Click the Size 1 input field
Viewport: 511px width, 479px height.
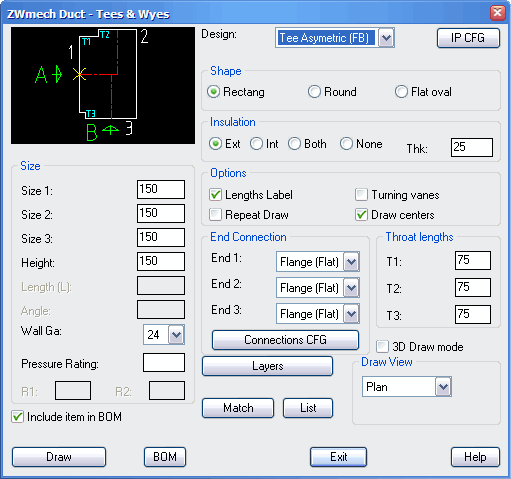(161, 189)
